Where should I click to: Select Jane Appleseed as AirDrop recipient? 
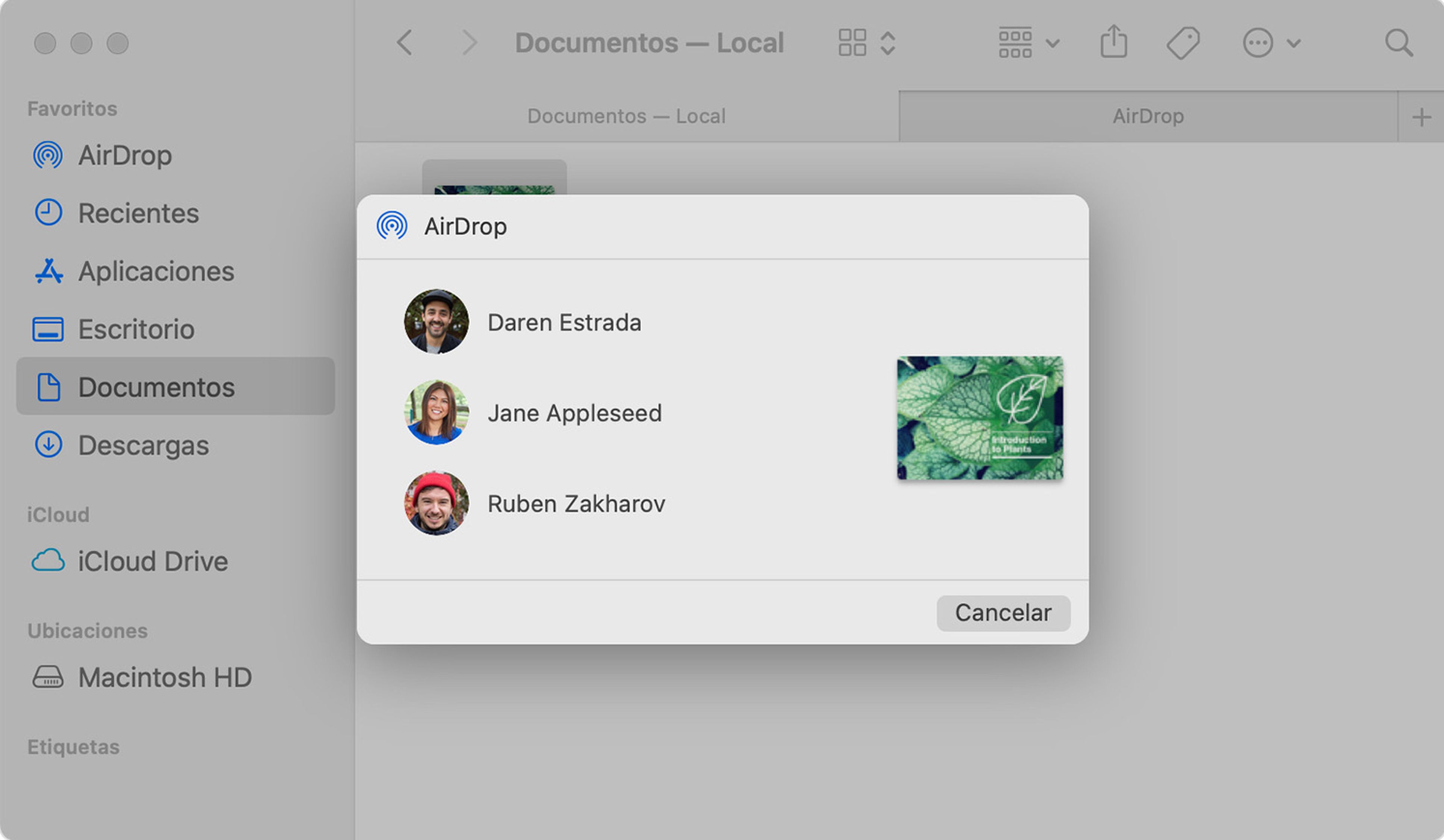point(573,412)
